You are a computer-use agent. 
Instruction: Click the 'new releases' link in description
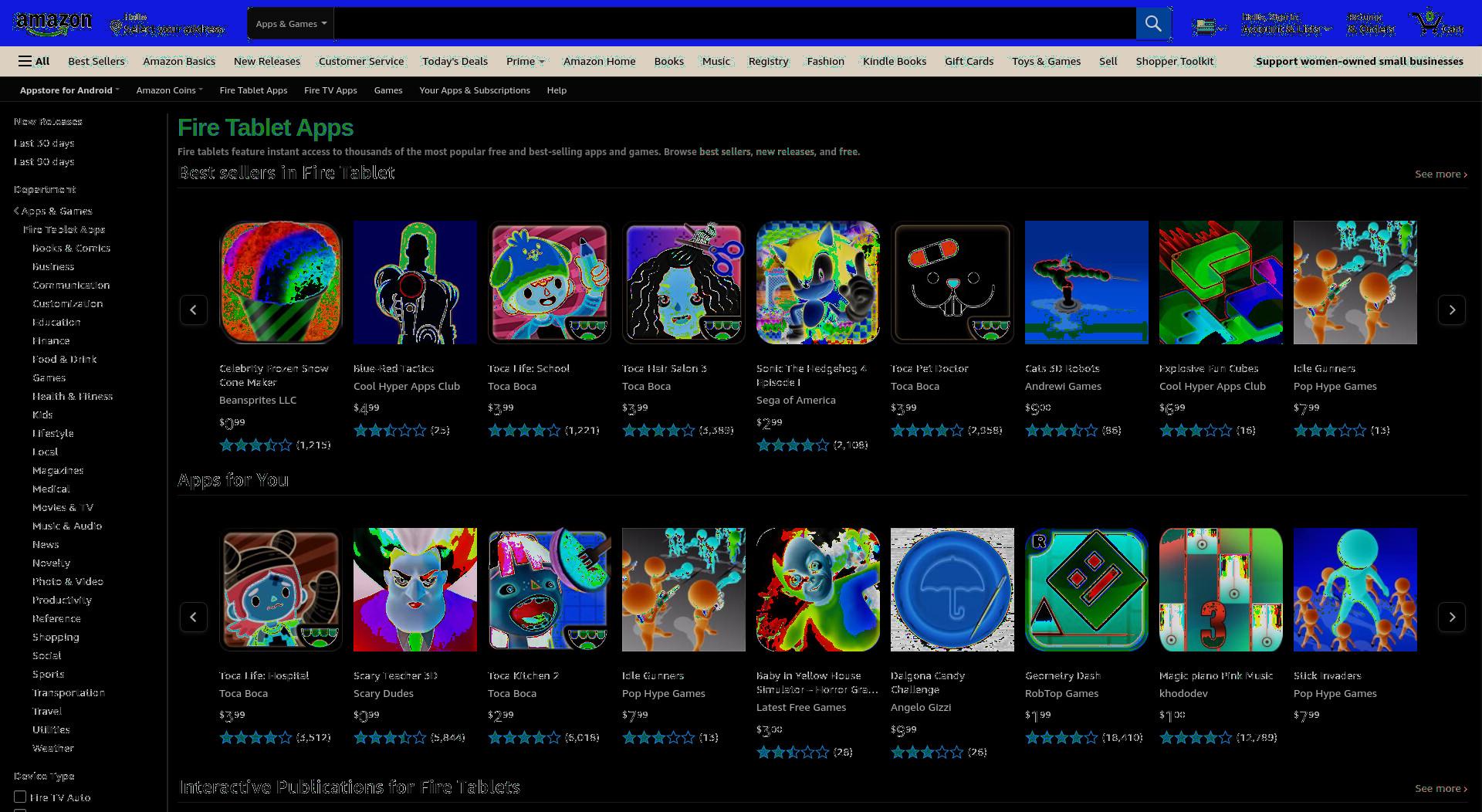point(785,152)
